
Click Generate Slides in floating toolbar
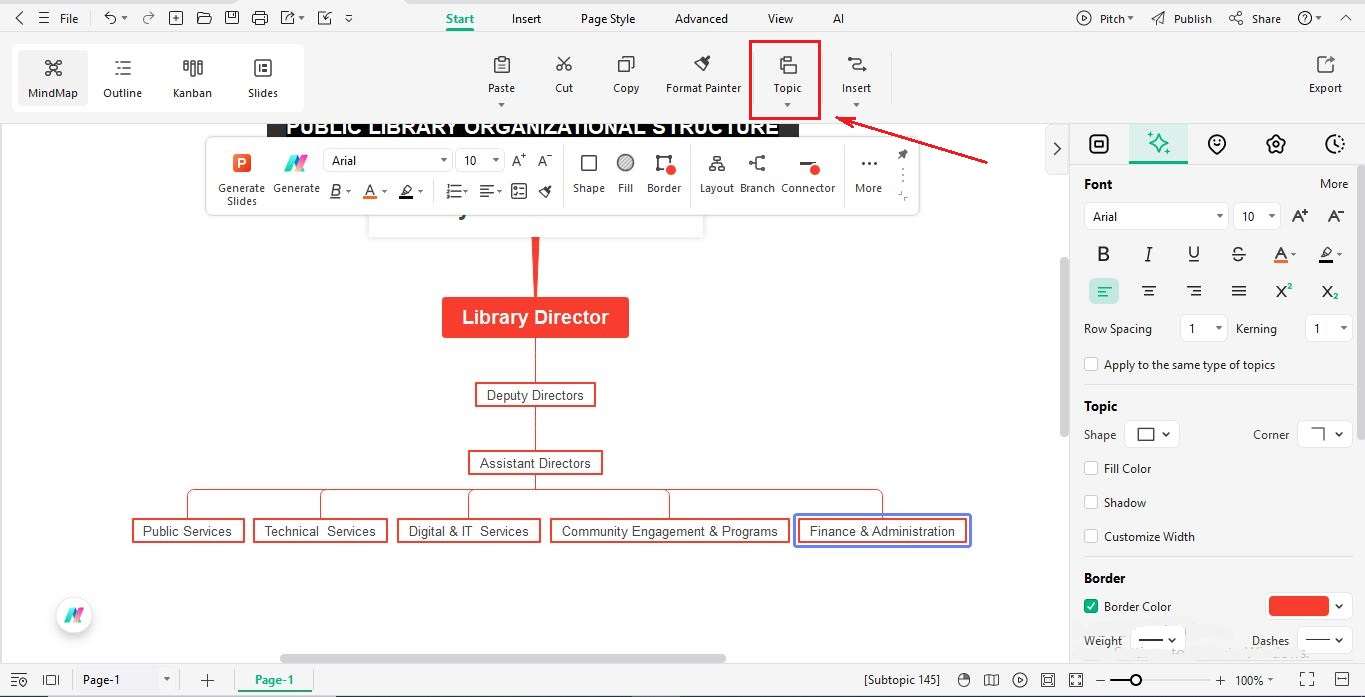pyautogui.click(x=241, y=179)
